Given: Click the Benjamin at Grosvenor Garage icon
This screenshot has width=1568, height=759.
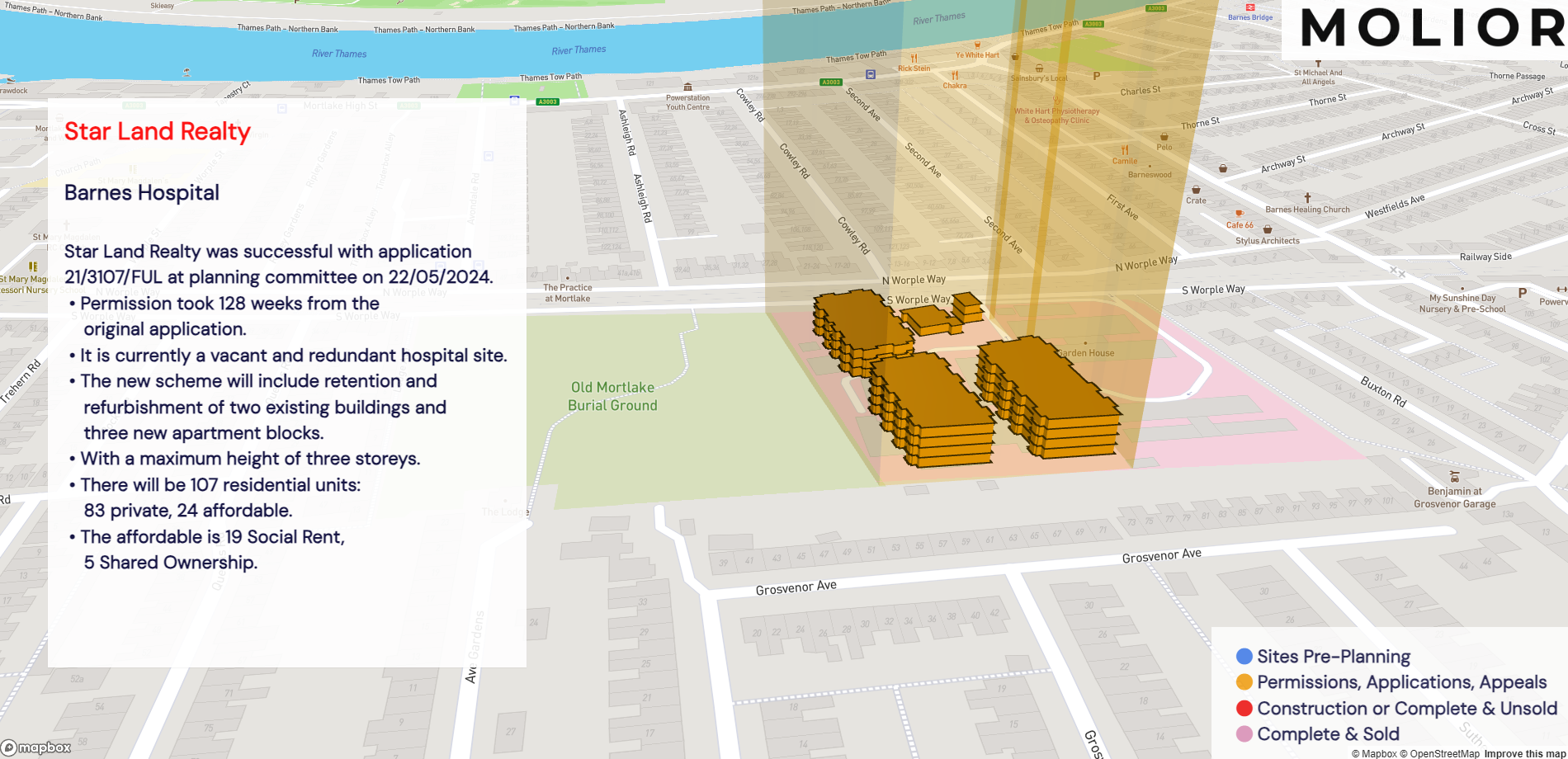Looking at the screenshot, I should [x=1455, y=478].
